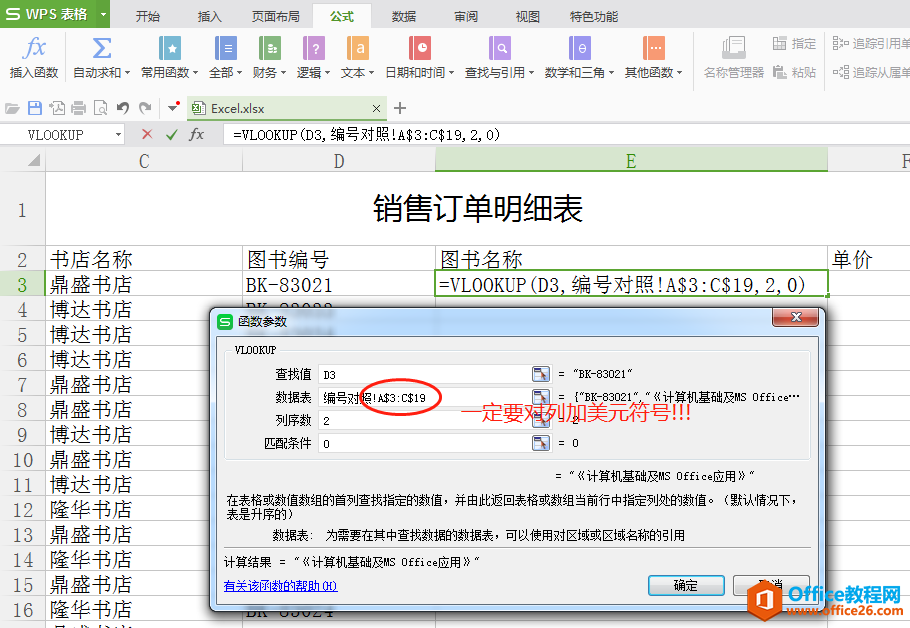Click the 匹配条件 input field containing 0
The width and height of the screenshot is (910, 628).
[x=425, y=444]
